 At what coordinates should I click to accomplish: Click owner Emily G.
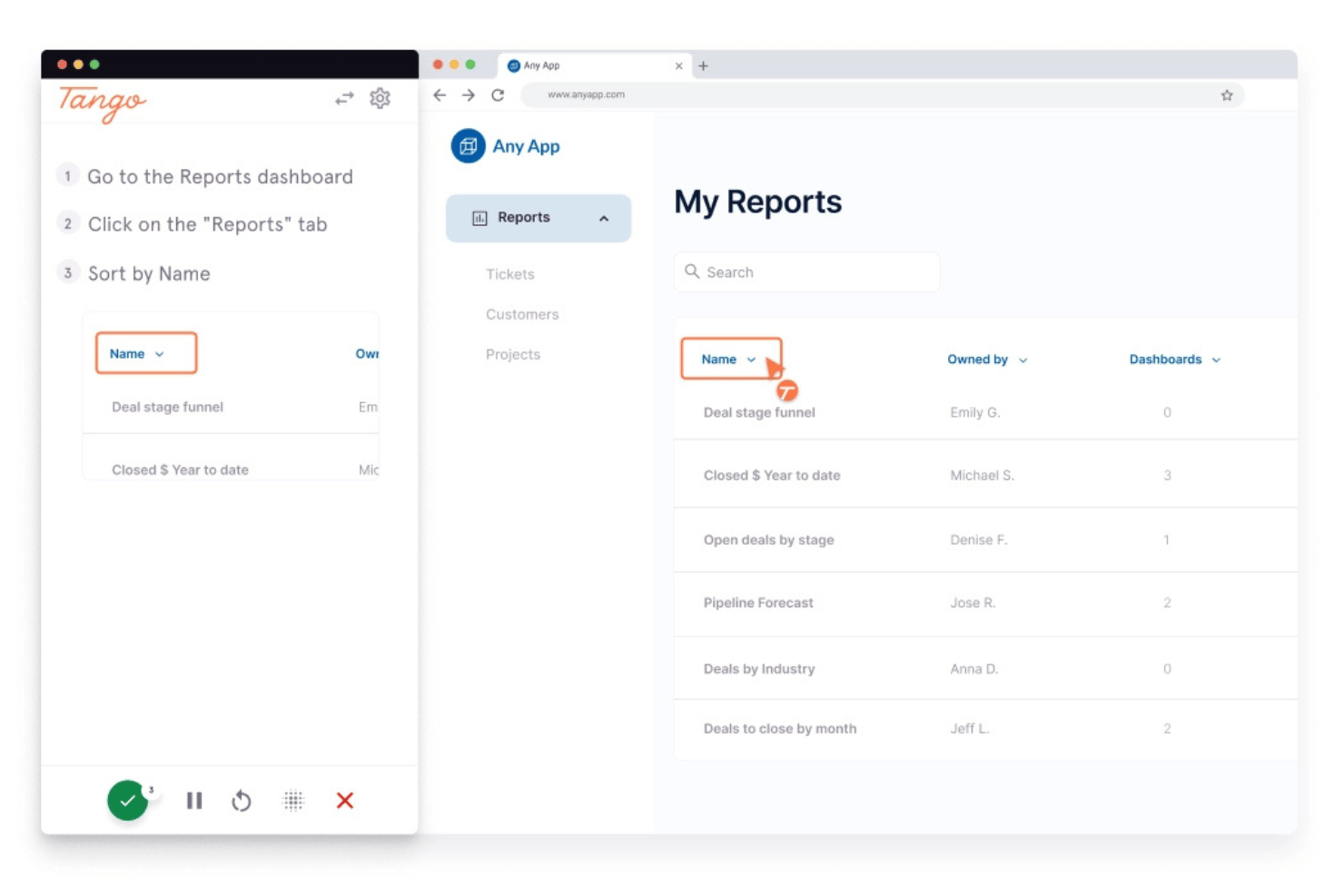[975, 412]
